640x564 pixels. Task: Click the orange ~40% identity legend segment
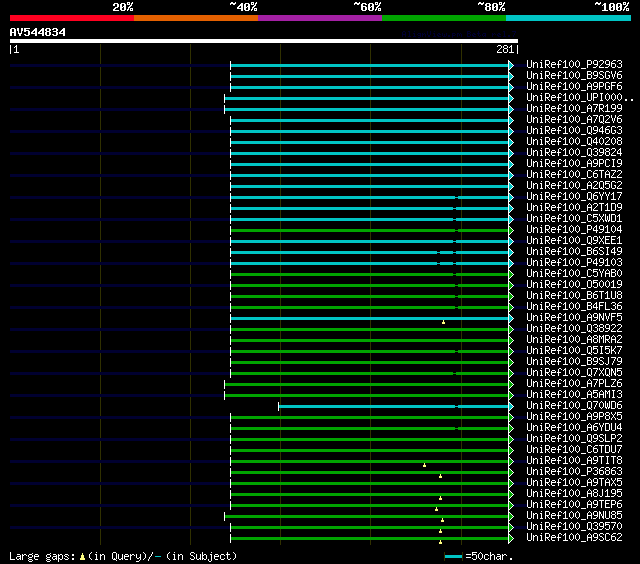196,18
